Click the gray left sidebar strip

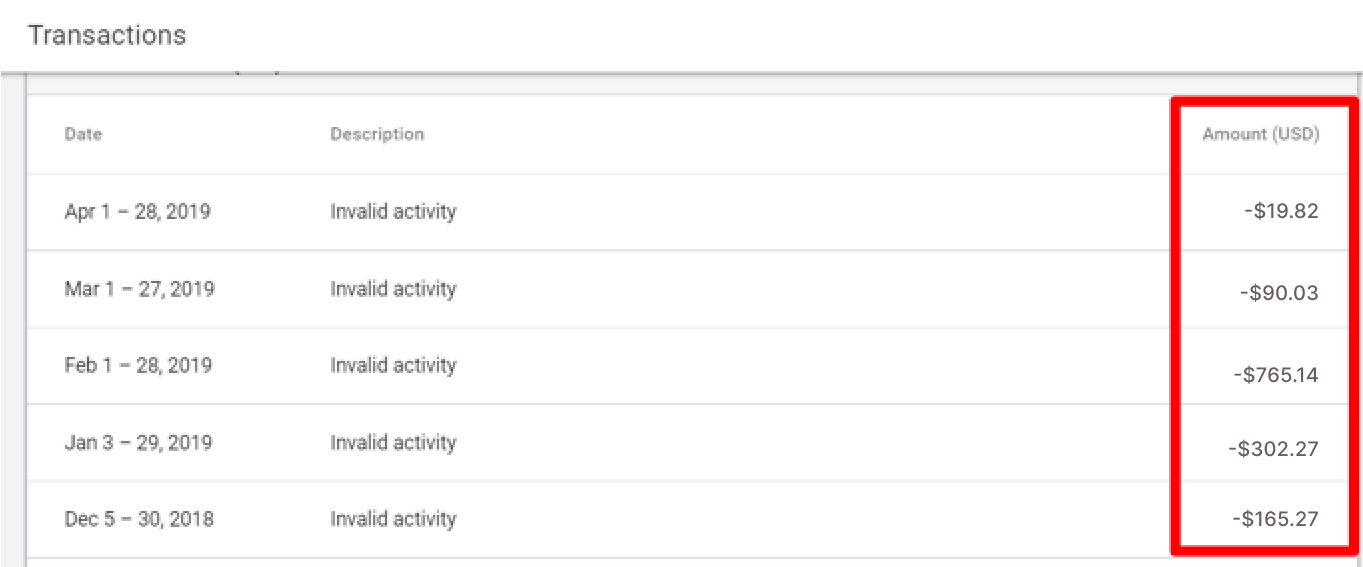click(x=12, y=320)
